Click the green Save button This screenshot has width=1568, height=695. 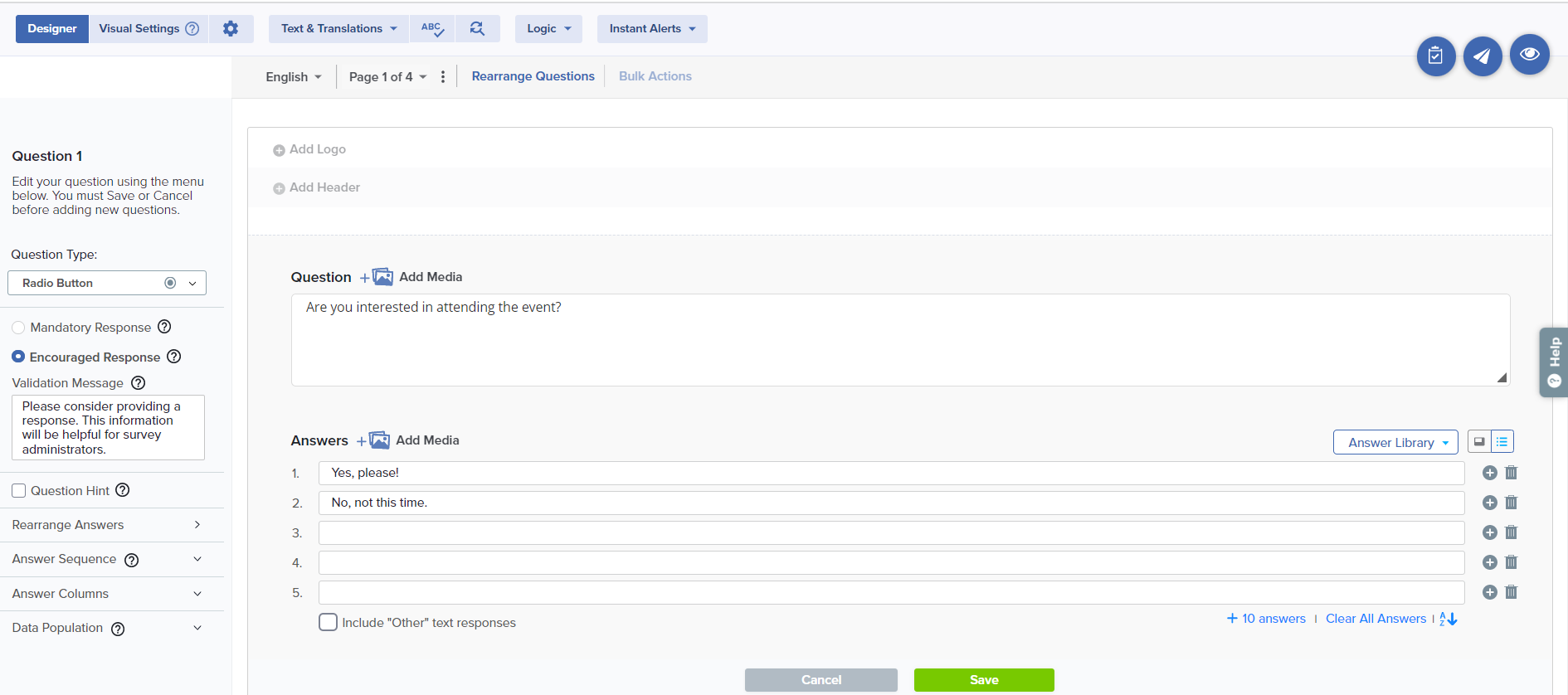click(983, 680)
